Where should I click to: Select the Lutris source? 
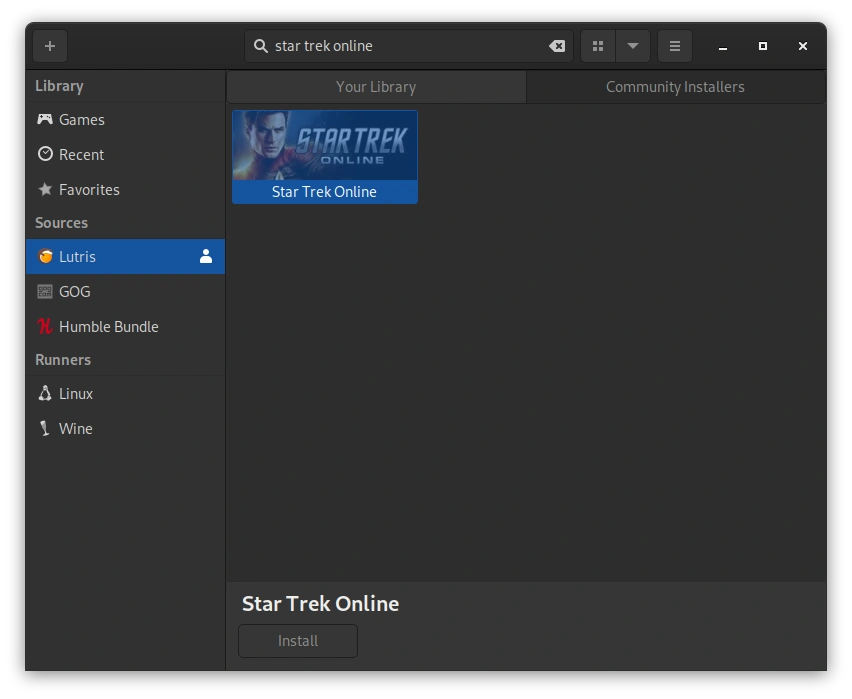click(126, 257)
